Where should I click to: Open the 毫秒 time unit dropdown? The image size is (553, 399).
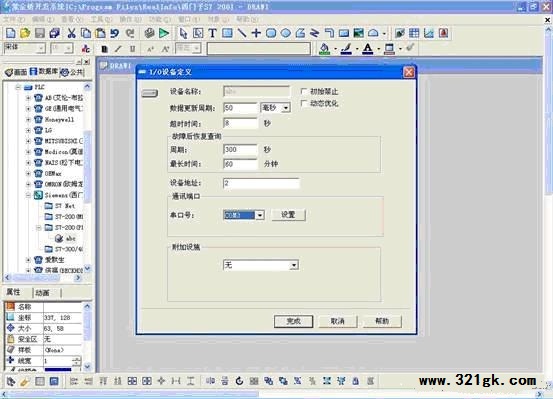coord(286,108)
